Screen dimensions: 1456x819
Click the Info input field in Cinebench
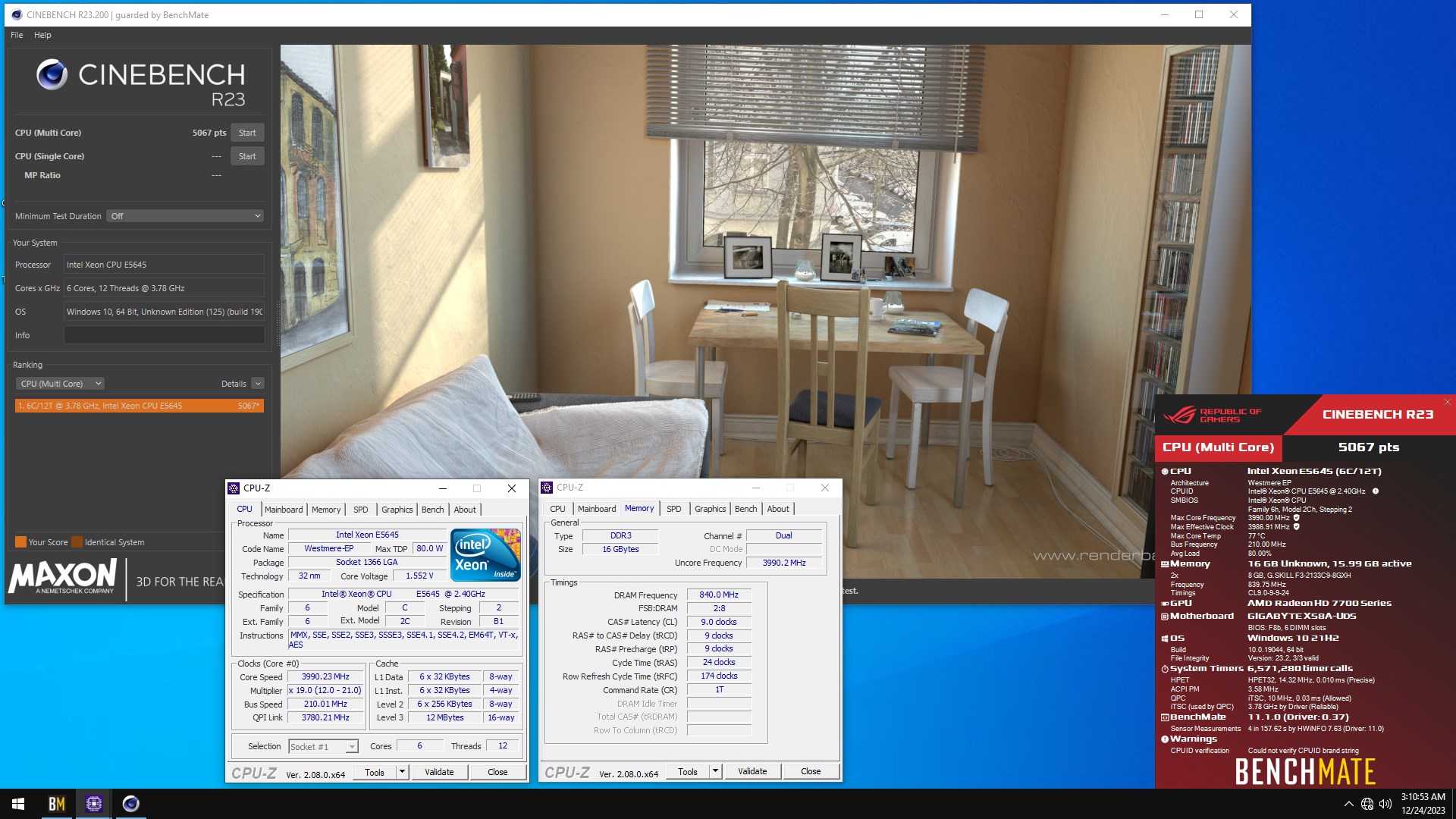pos(165,335)
